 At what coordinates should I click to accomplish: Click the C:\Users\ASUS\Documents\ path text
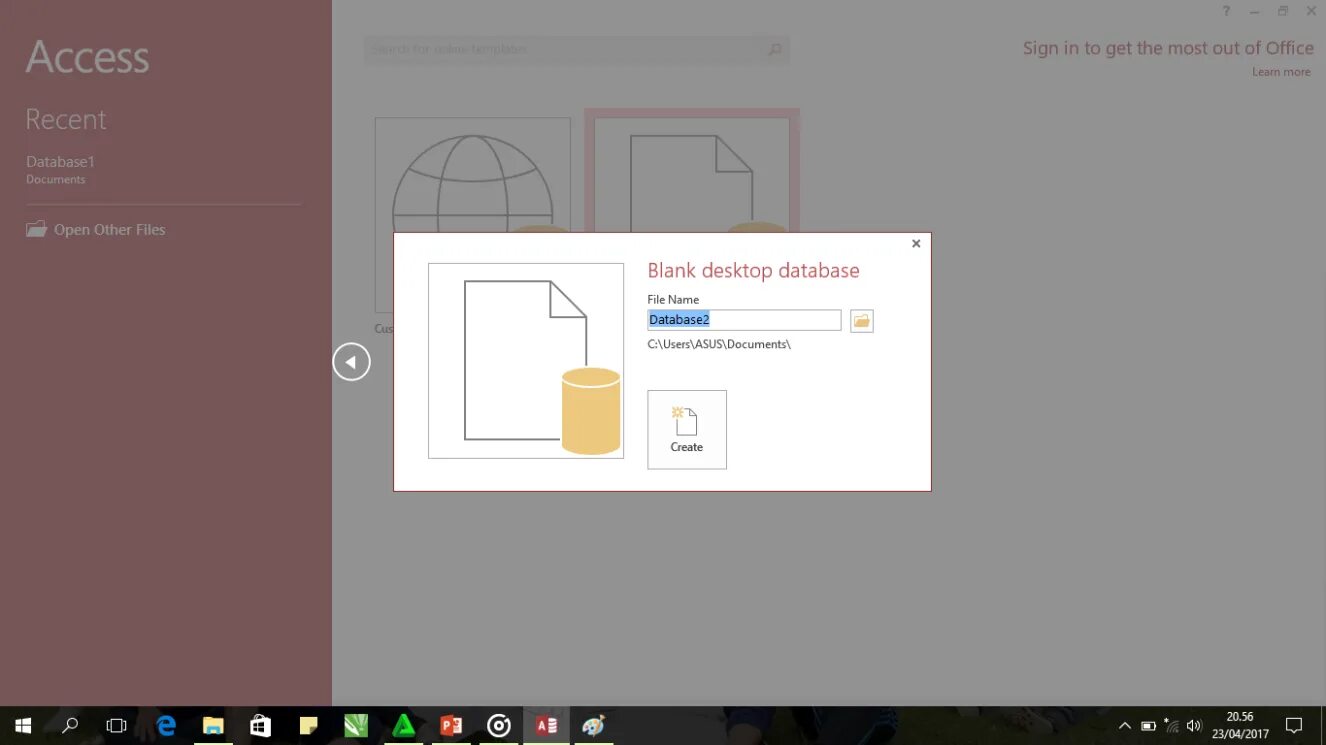pyautogui.click(x=719, y=344)
